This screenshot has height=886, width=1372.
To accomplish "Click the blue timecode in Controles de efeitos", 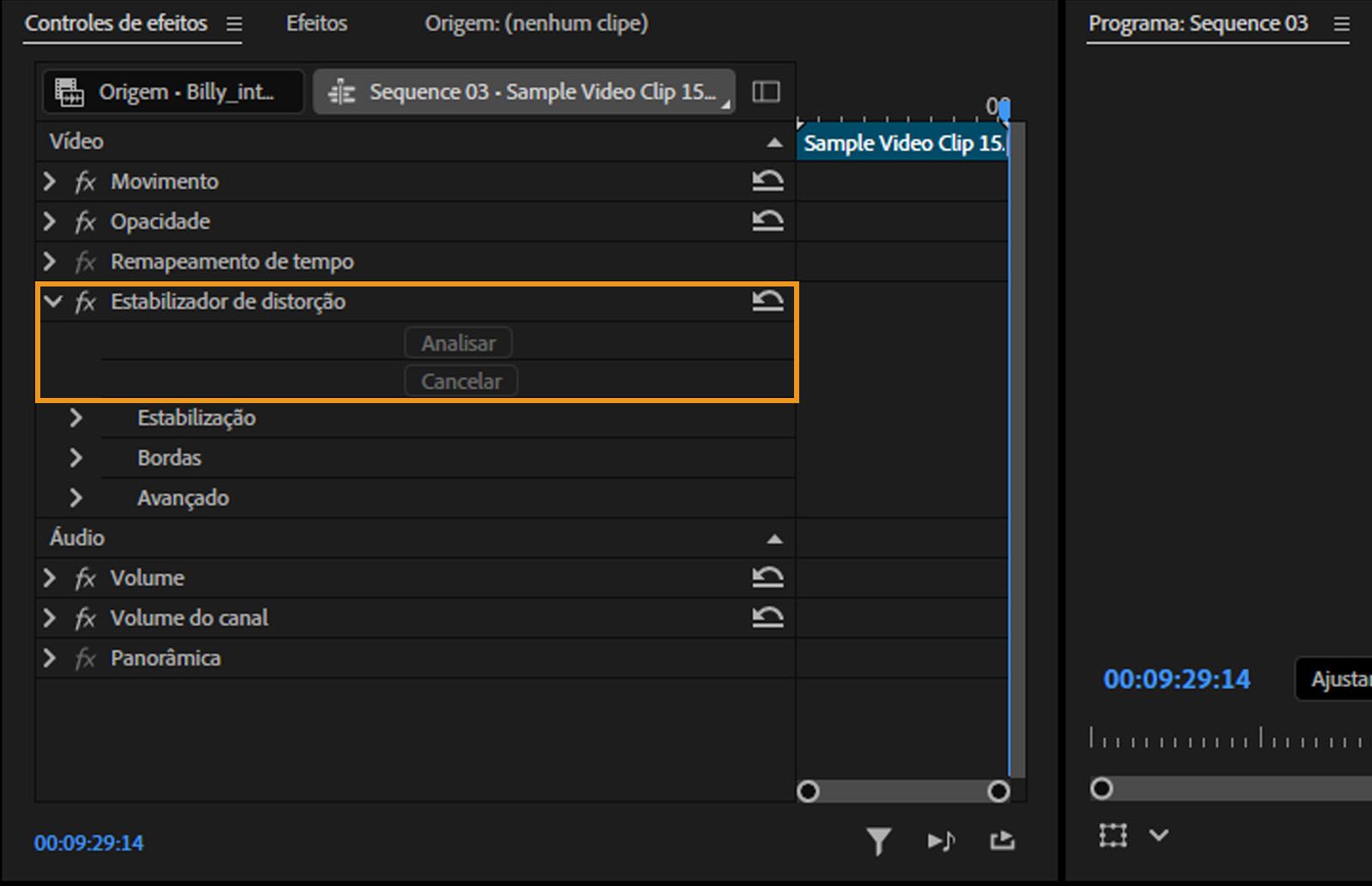I will click(x=89, y=843).
